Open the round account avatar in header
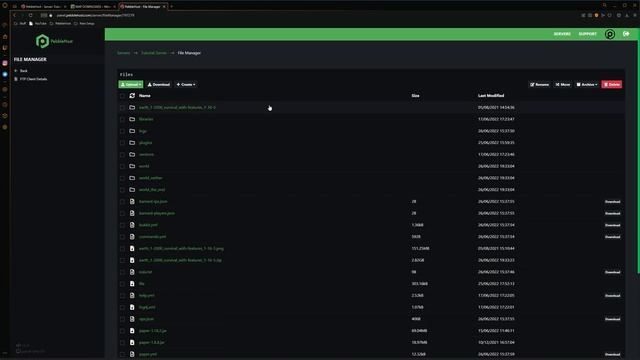The width and height of the screenshot is (640, 360). [x=610, y=34]
